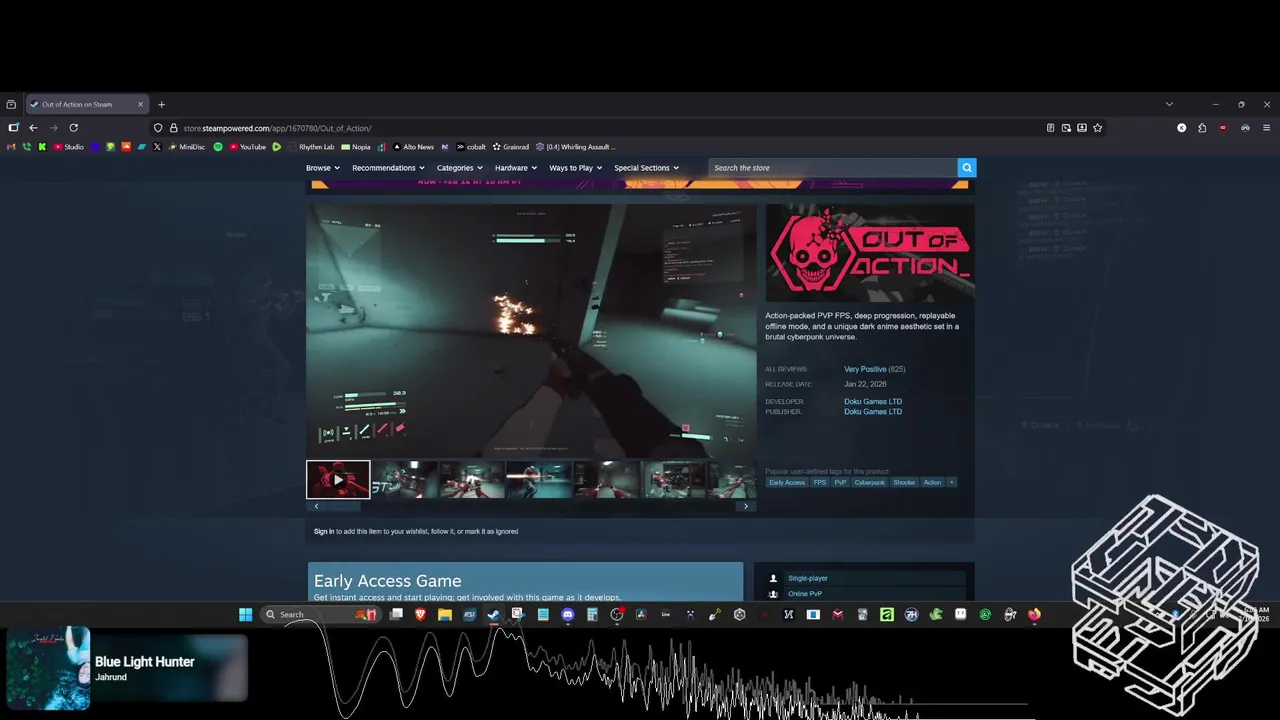Open the YouTube bookmark
This screenshot has width=1280, height=720.
click(x=247, y=147)
